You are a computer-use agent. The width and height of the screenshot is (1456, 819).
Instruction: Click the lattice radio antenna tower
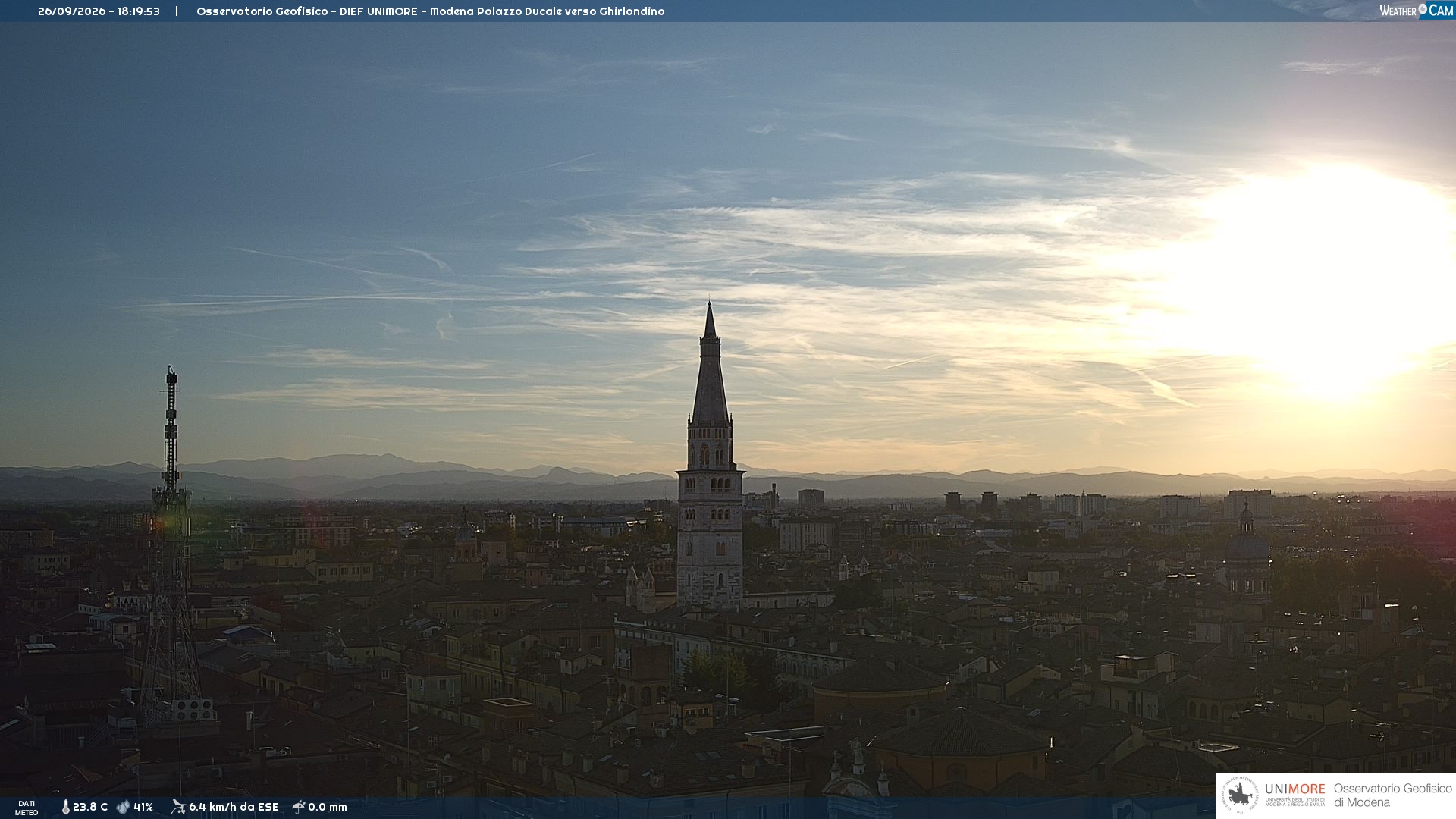click(171, 546)
